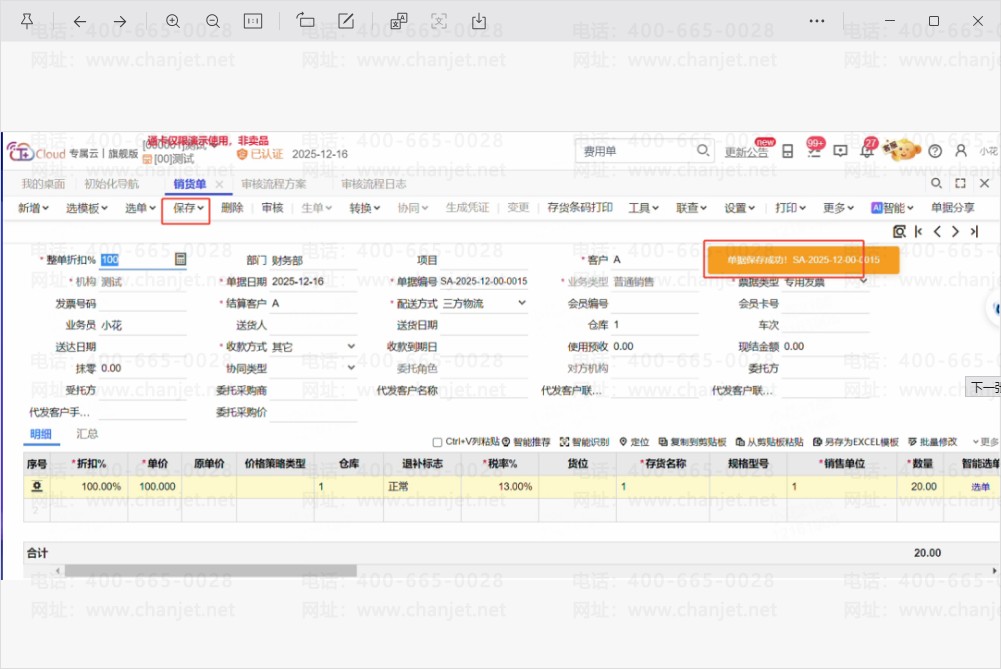Viewport: 1001px width, 669px height.
Task: Click the notification bell icon
Action: click(866, 151)
